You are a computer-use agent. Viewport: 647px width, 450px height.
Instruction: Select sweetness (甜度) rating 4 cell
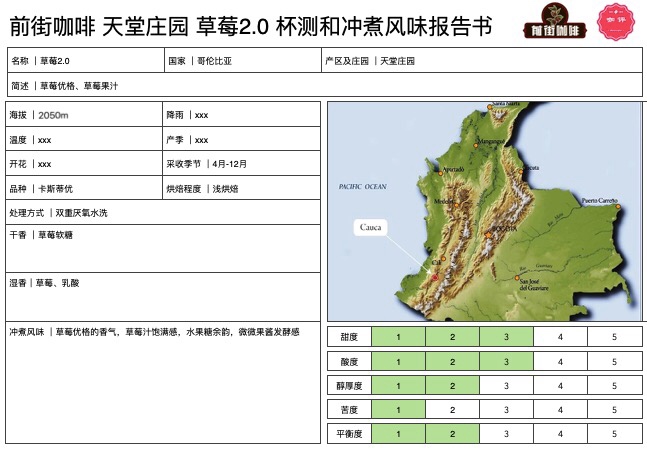[x=560, y=337]
